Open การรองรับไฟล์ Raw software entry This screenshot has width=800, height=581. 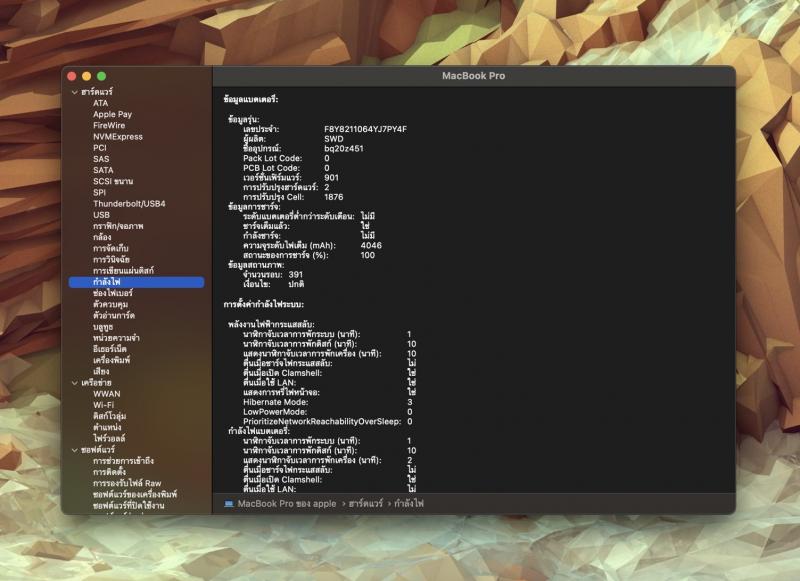pyautogui.click(x=127, y=483)
